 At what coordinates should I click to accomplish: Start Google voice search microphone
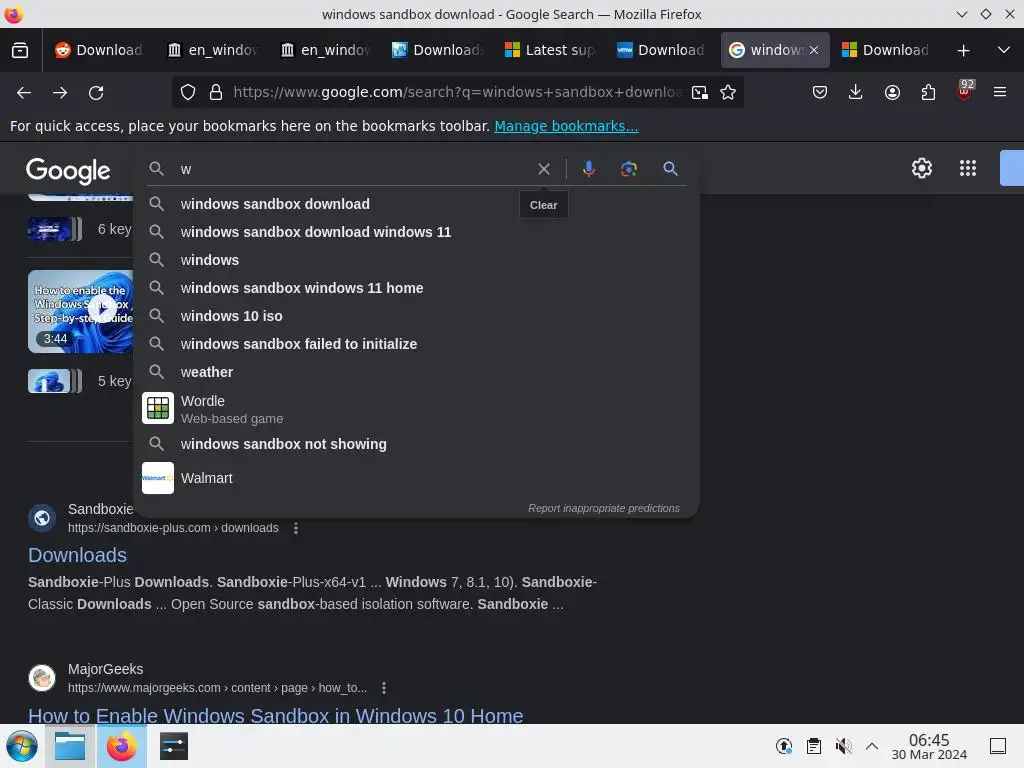588,169
